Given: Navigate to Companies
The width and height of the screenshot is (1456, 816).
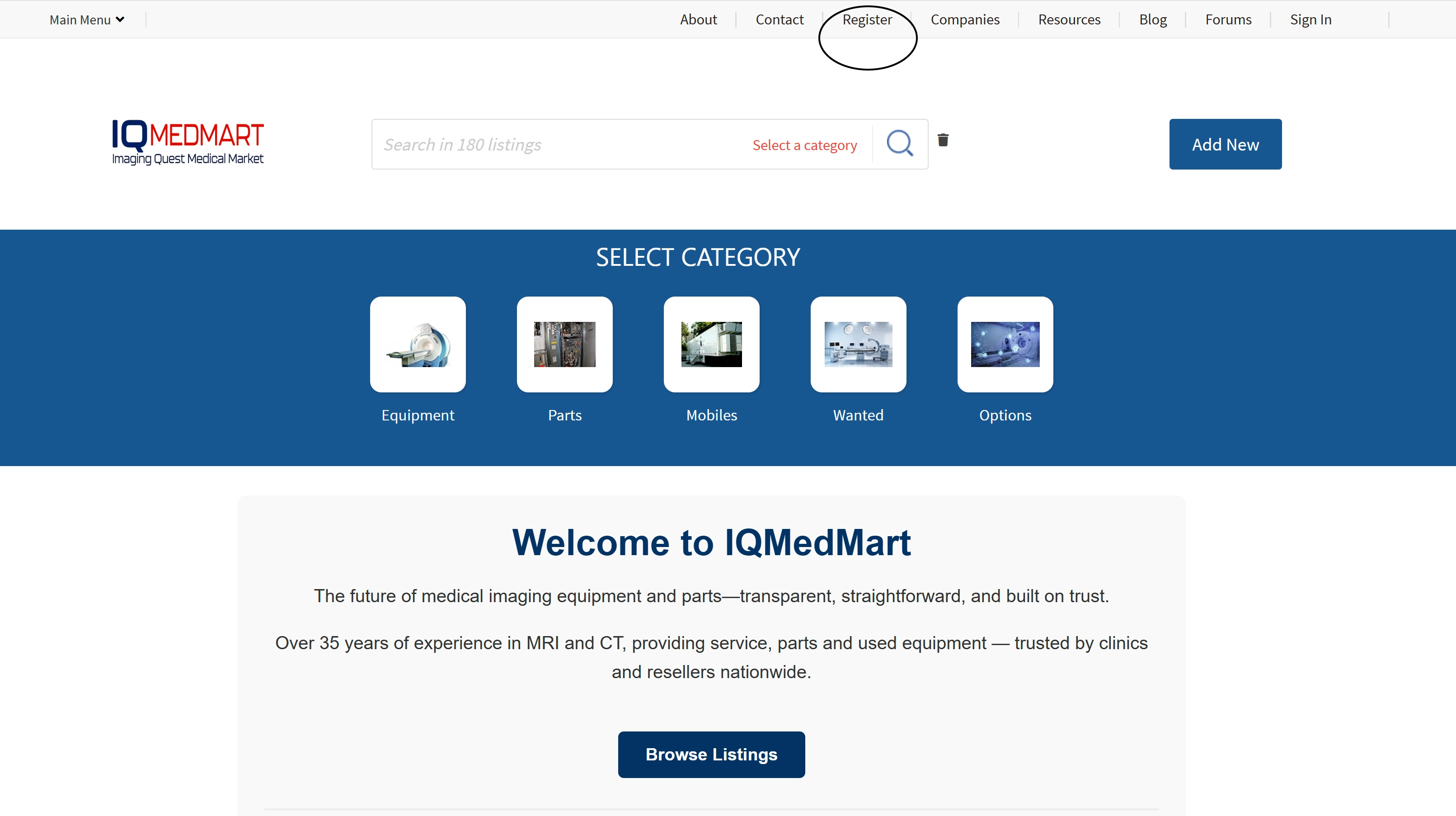Looking at the screenshot, I should (x=965, y=20).
